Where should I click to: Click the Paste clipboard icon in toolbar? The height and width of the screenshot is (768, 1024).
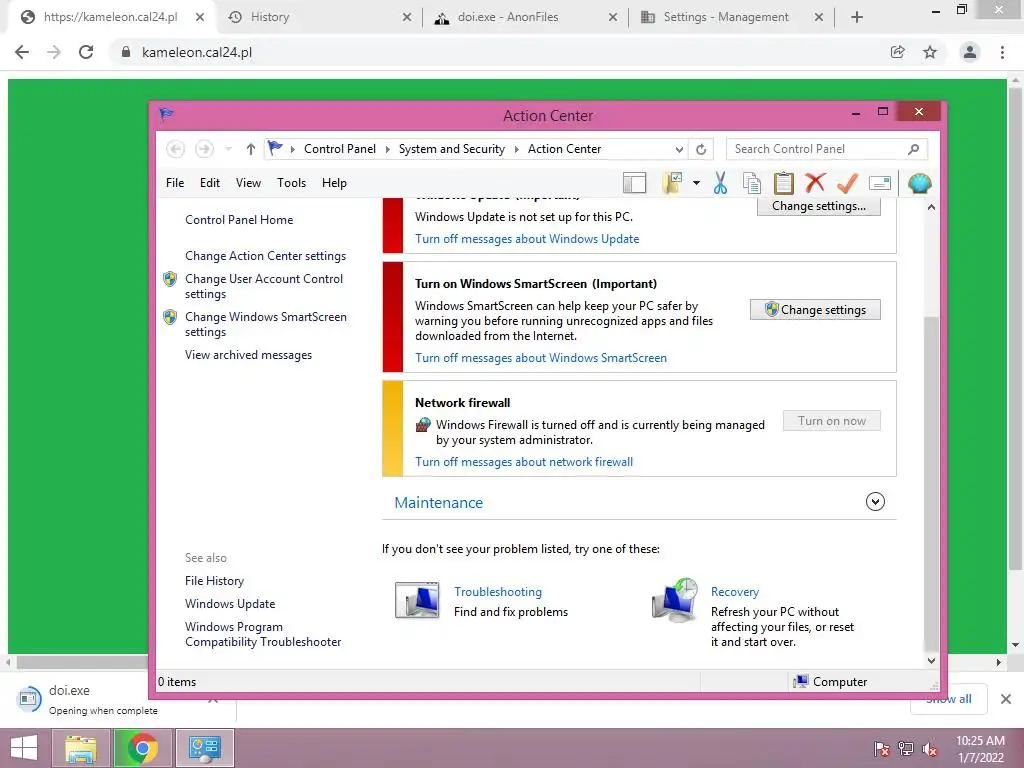coord(784,184)
